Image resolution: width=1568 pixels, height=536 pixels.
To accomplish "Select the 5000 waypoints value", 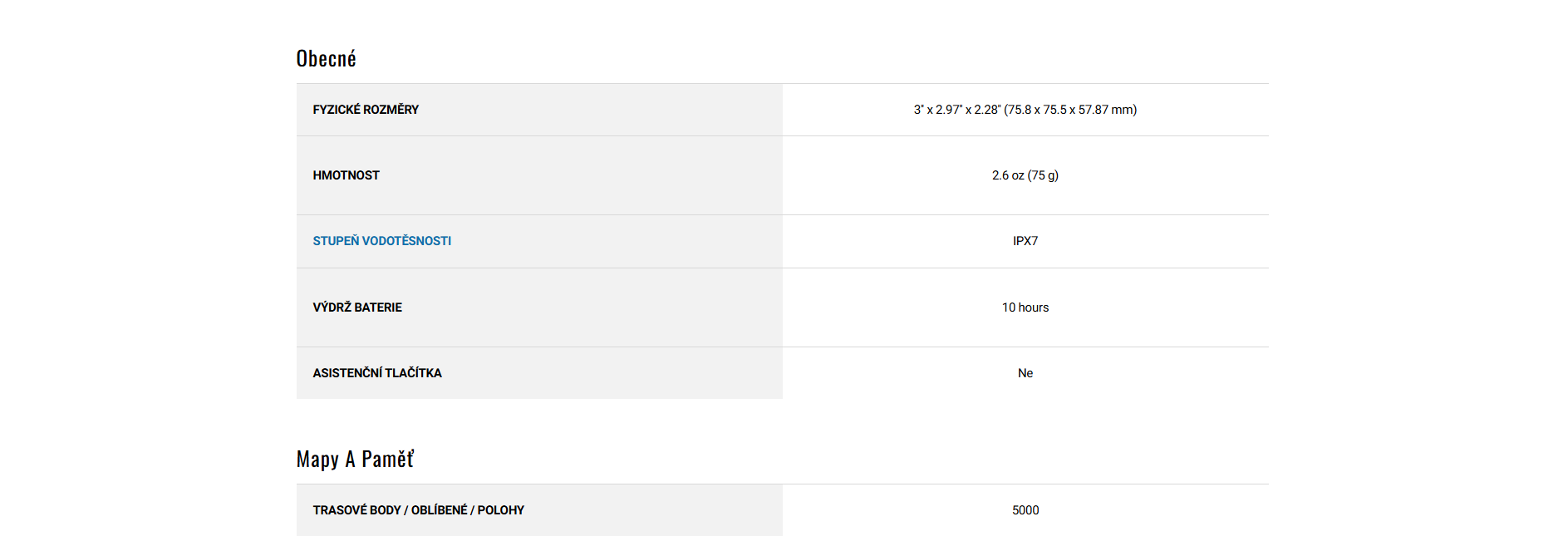I will [1025, 510].
